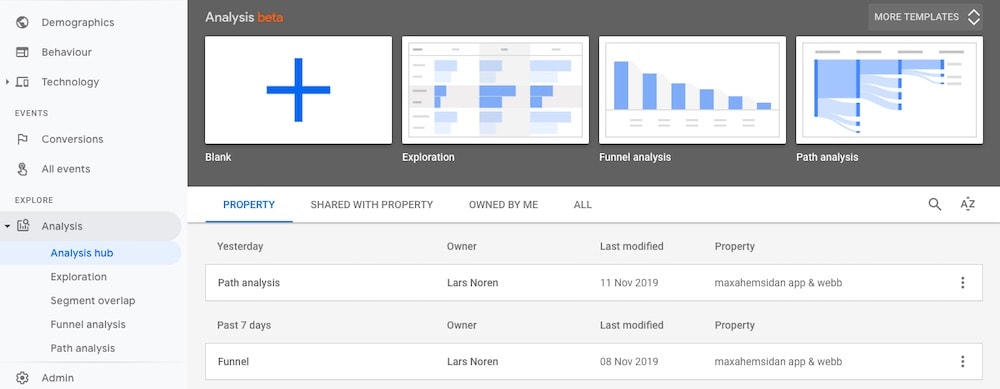Image resolution: width=1000 pixels, height=389 pixels.
Task: Click the search magnifier icon
Action: click(x=934, y=204)
